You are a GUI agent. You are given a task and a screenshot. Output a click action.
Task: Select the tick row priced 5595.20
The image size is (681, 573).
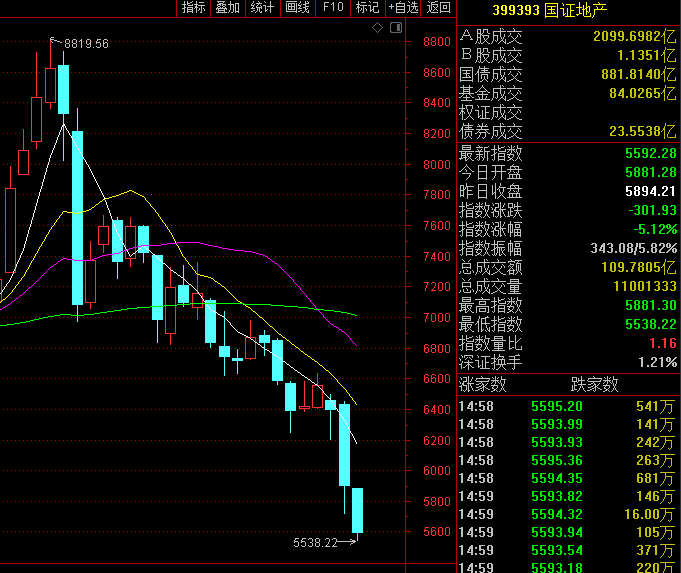point(567,407)
